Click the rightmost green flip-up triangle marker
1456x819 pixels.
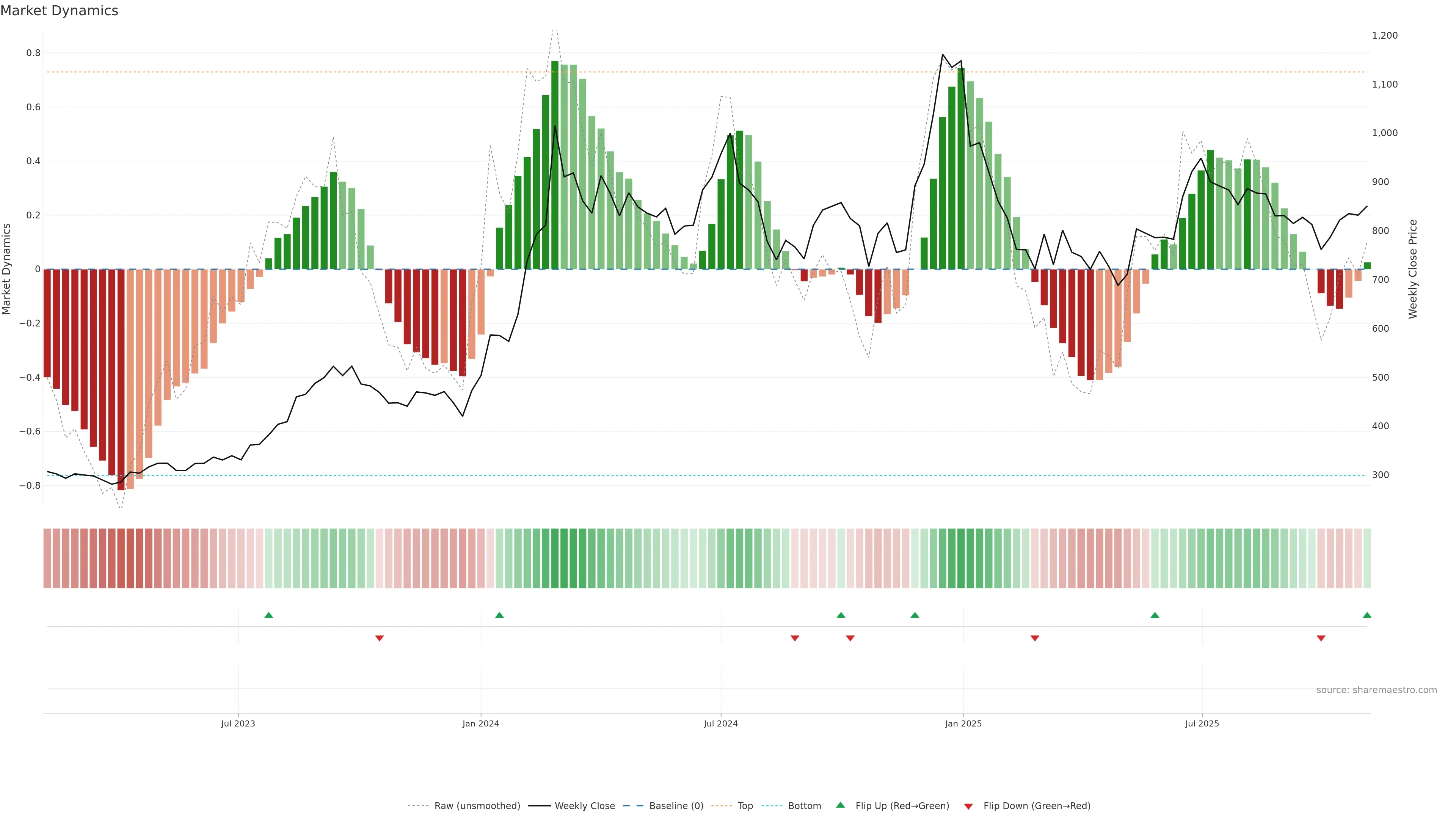(x=1367, y=615)
